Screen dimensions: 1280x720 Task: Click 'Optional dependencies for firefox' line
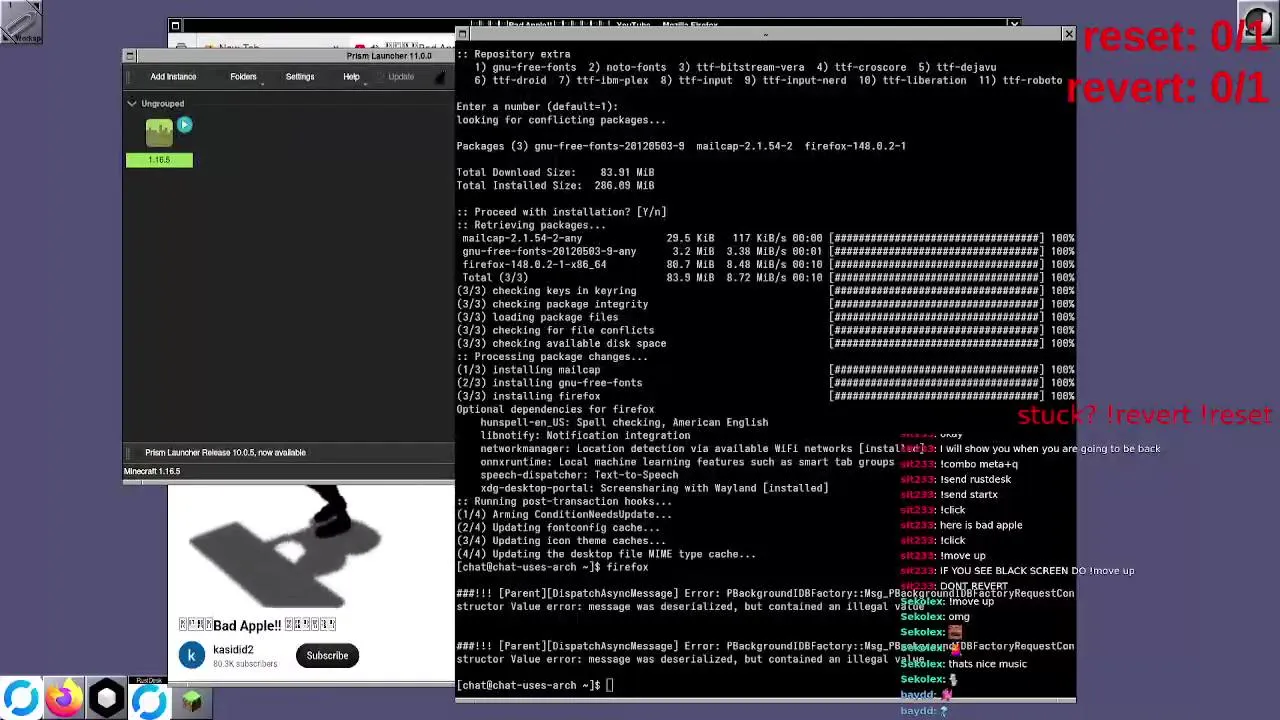point(555,409)
